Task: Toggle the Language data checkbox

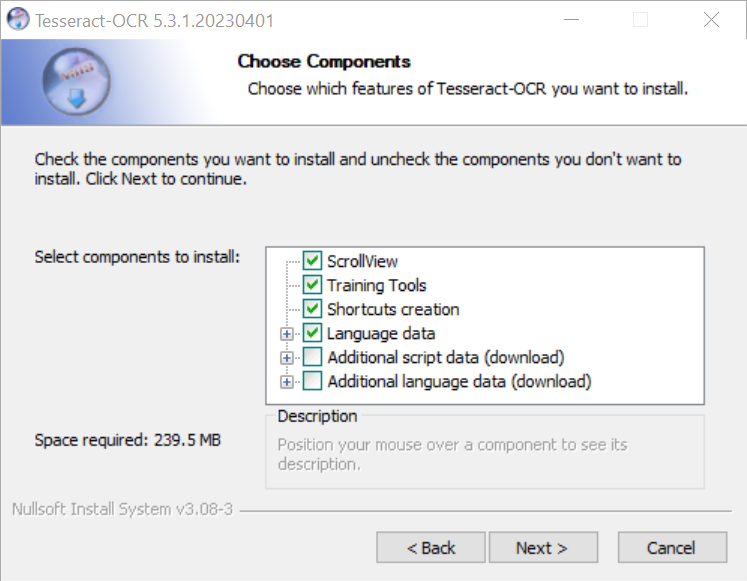Action: (312, 333)
